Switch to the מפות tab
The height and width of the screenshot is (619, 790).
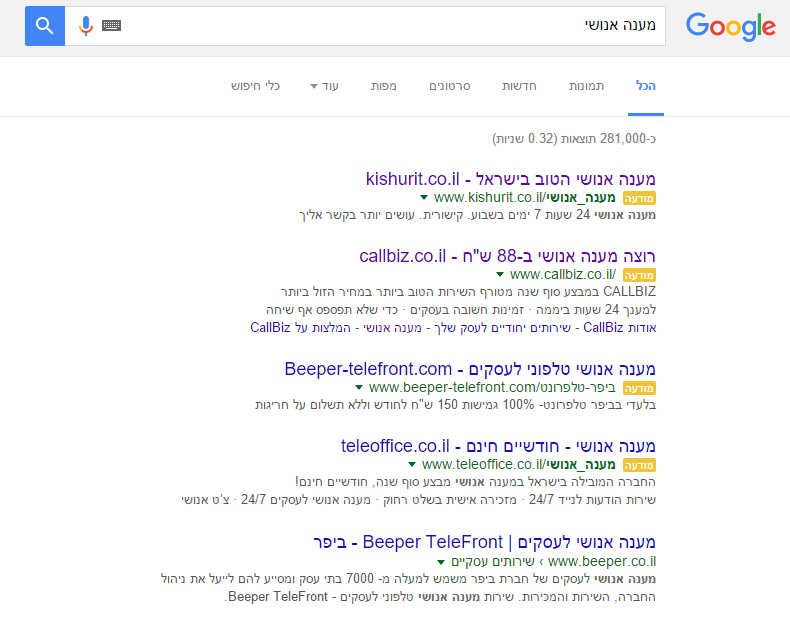(x=384, y=86)
